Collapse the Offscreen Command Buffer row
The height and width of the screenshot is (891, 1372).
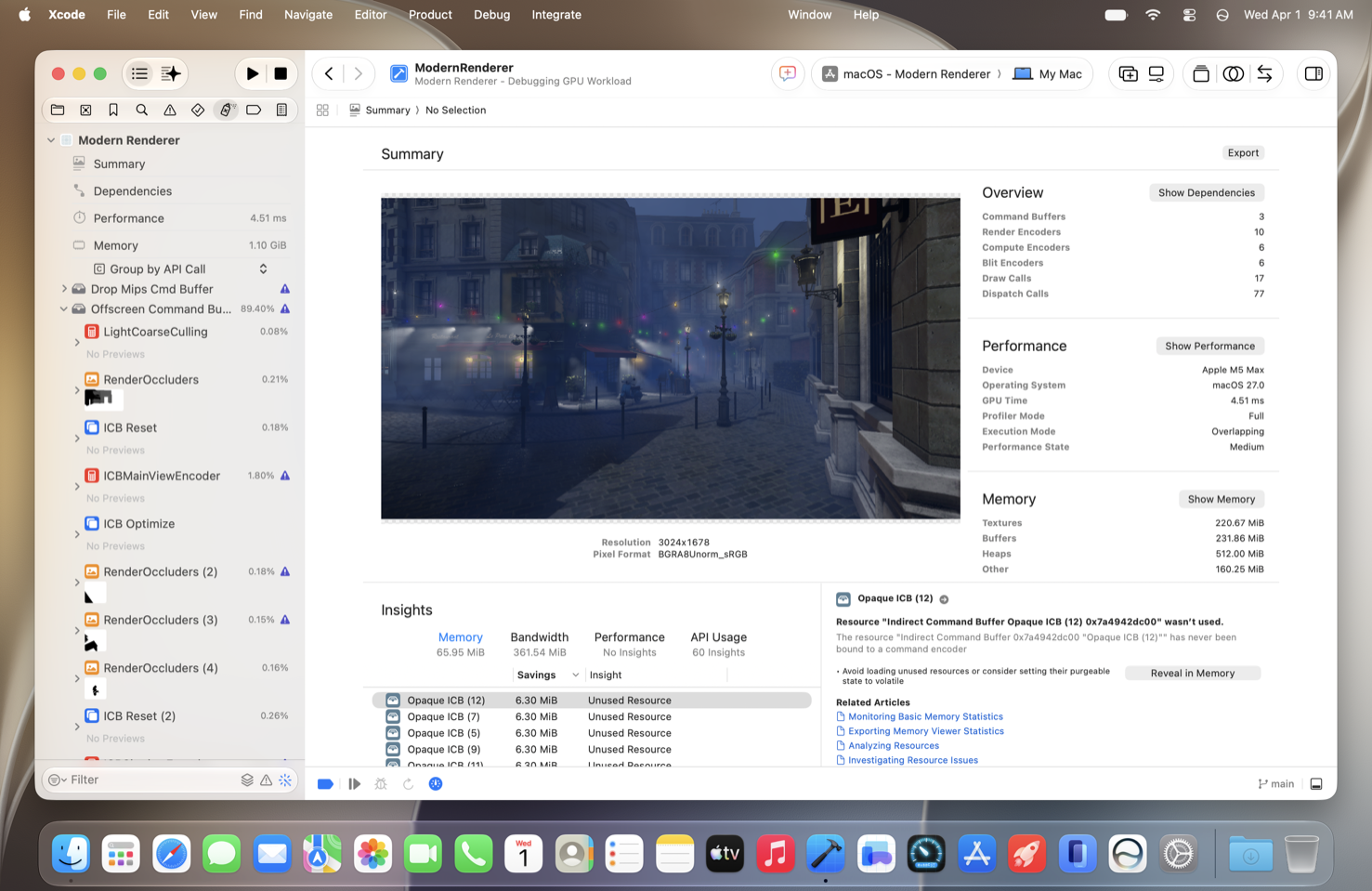coord(64,309)
